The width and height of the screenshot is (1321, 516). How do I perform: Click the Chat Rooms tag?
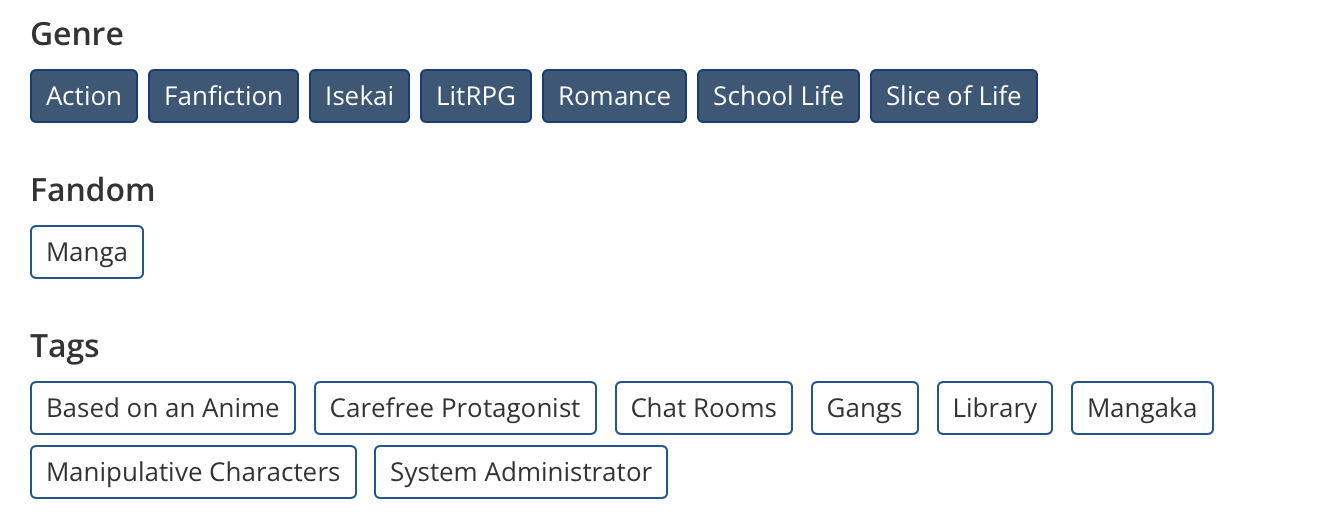tap(703, 408)
